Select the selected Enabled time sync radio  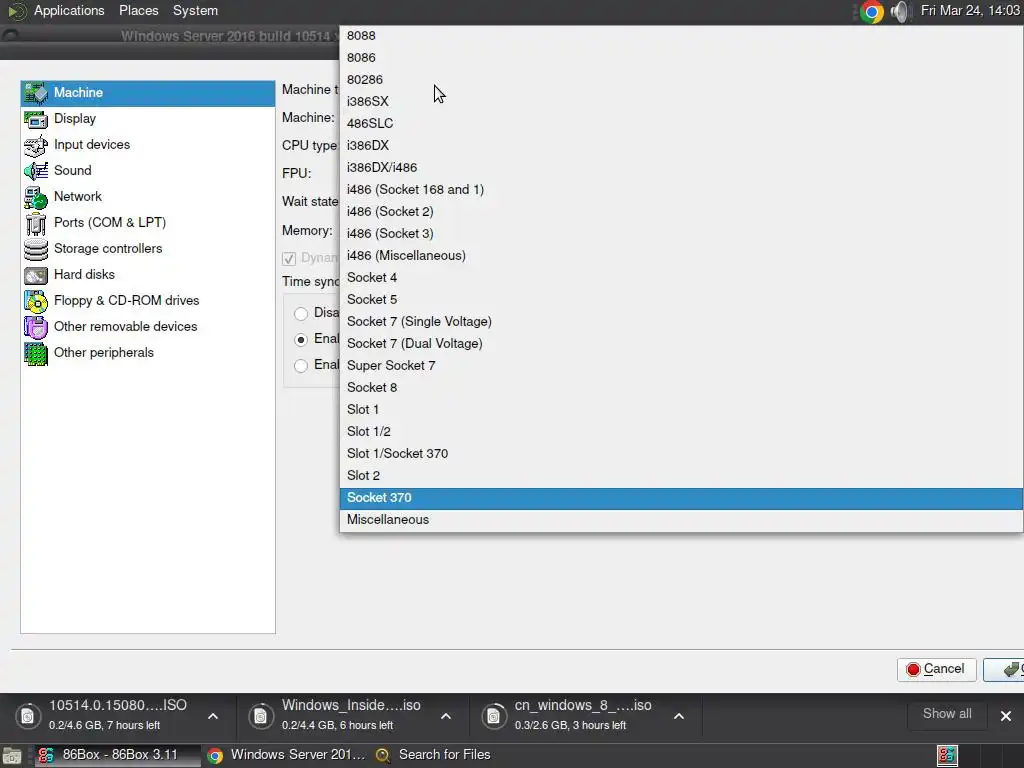click(x=301, y=340)
